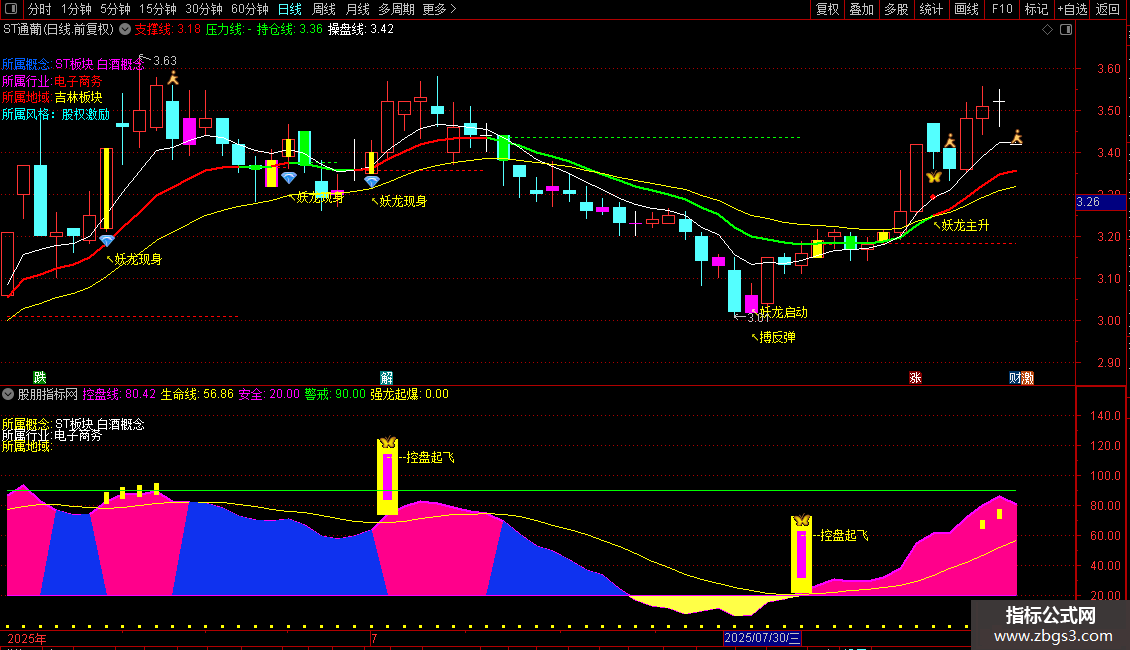Click the 复权 button
1130x650 pixels.
[827, 9]
